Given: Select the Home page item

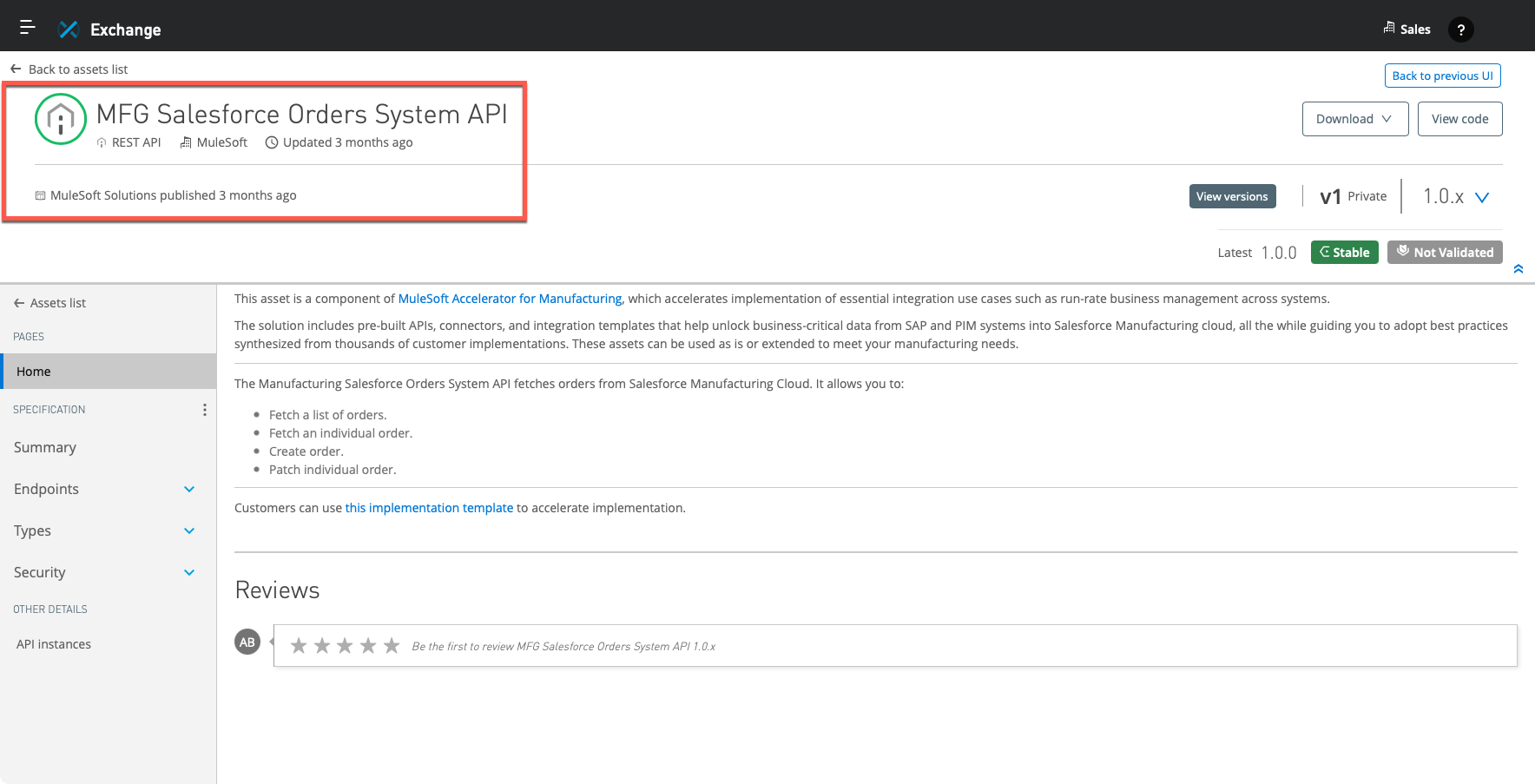Looking at the screenshot, I should coord(109,372).
